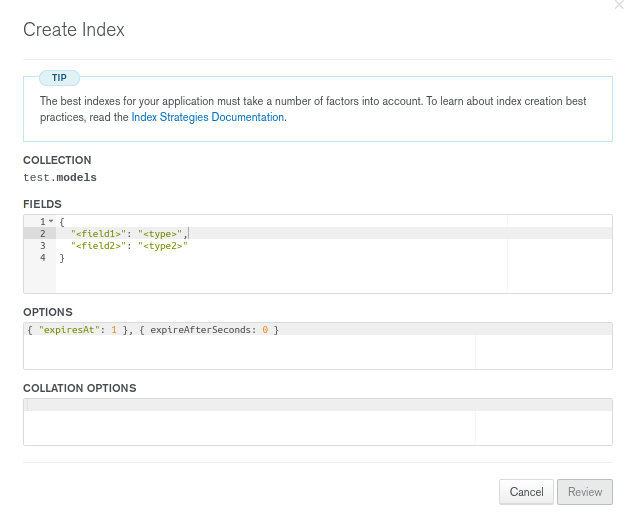Screen dimensions: 632x516
Task: Select line number 3 in the gutter
Action: [43, 245]
